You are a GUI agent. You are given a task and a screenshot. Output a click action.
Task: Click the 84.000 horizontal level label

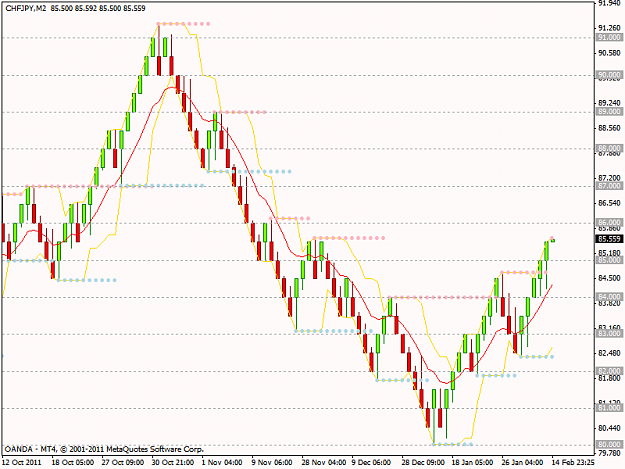point(609,297)
